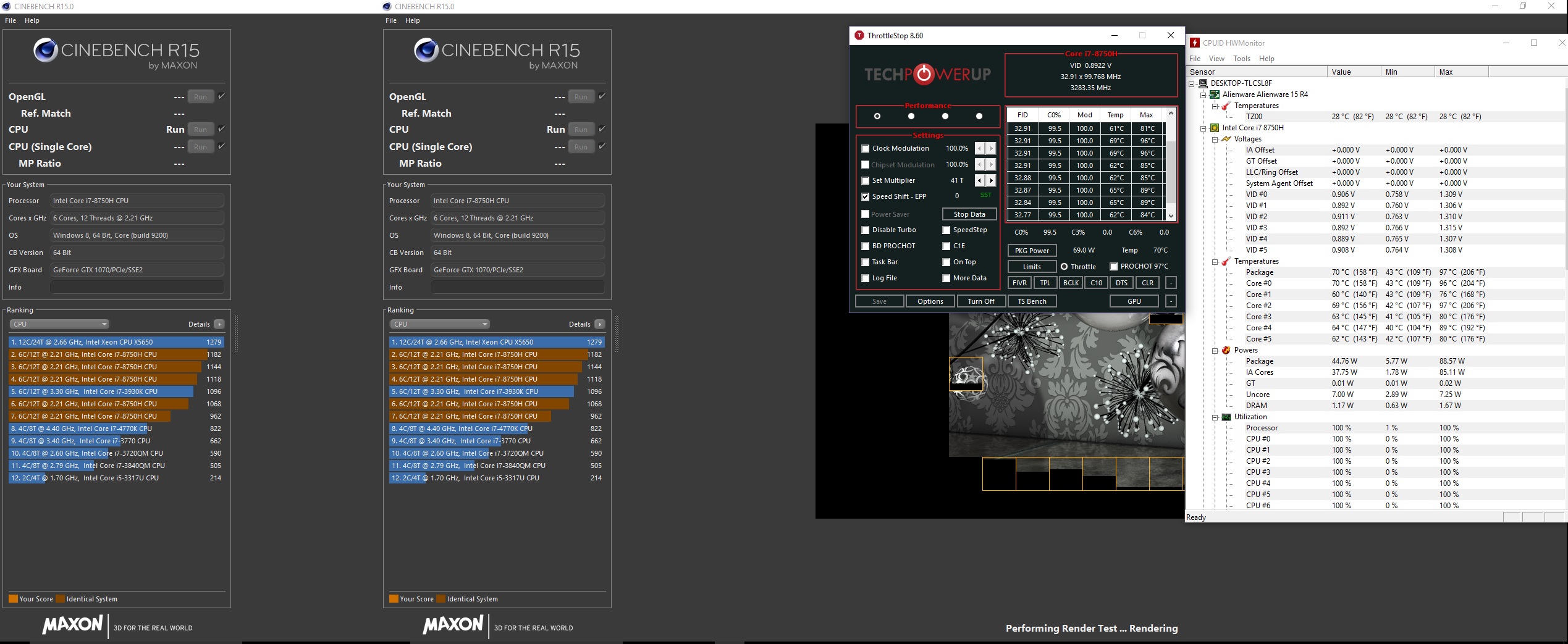
Task: Collapse the Temperatures group containing TZ00
Action: pyautogui.click(x=1215, y=106)
